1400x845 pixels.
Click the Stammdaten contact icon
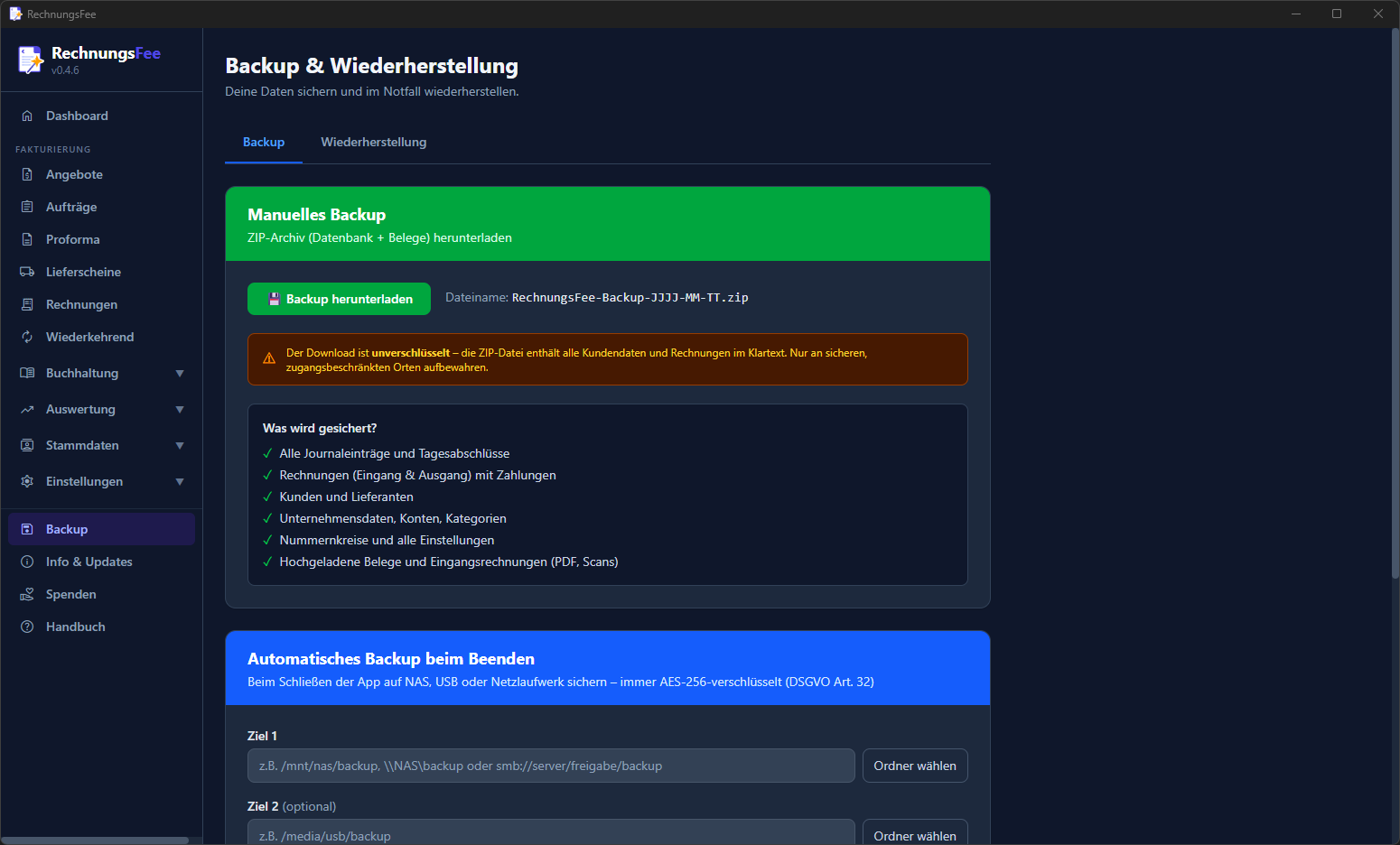click(x=27, y=445)
